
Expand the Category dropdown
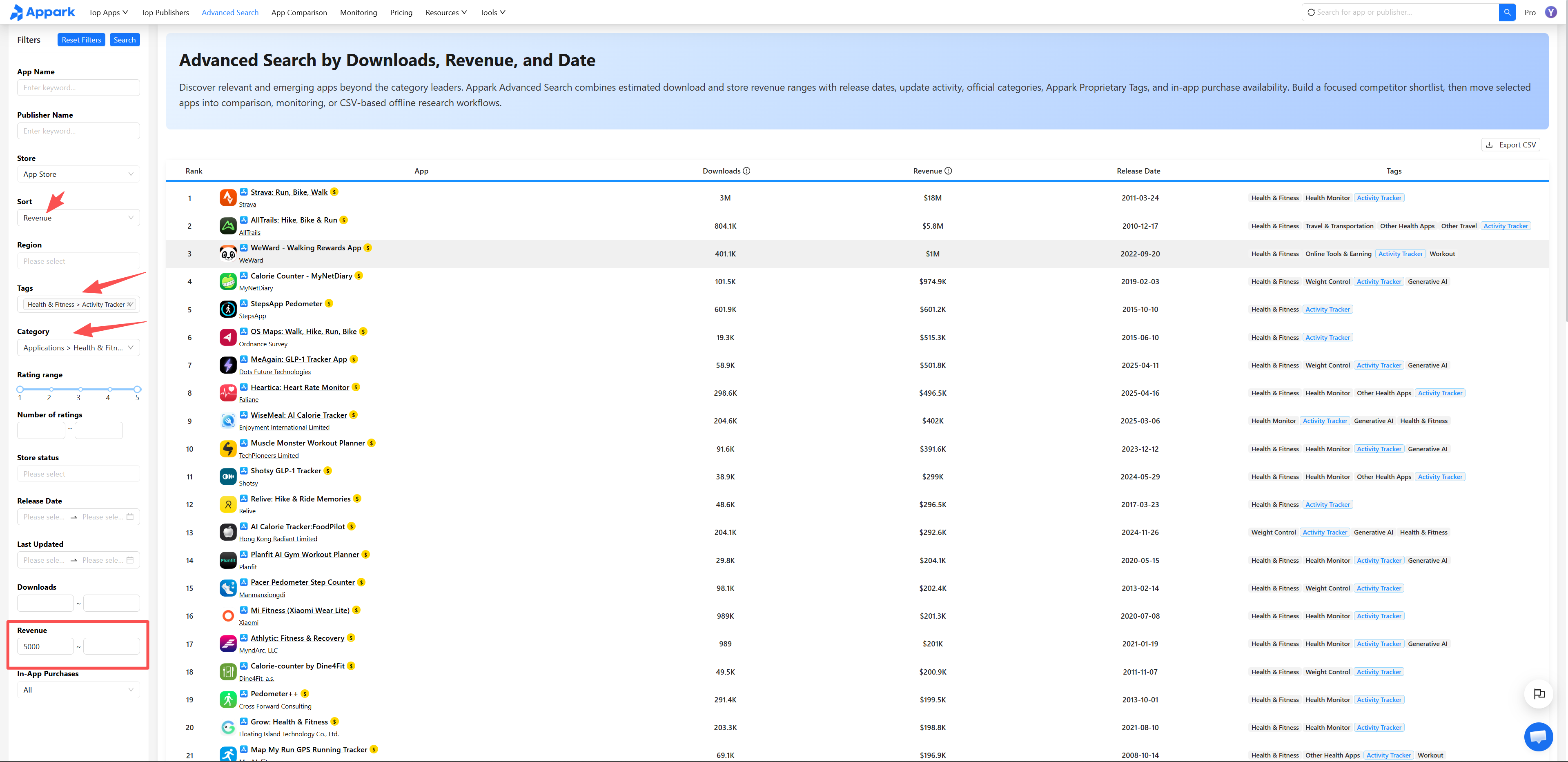78,348
